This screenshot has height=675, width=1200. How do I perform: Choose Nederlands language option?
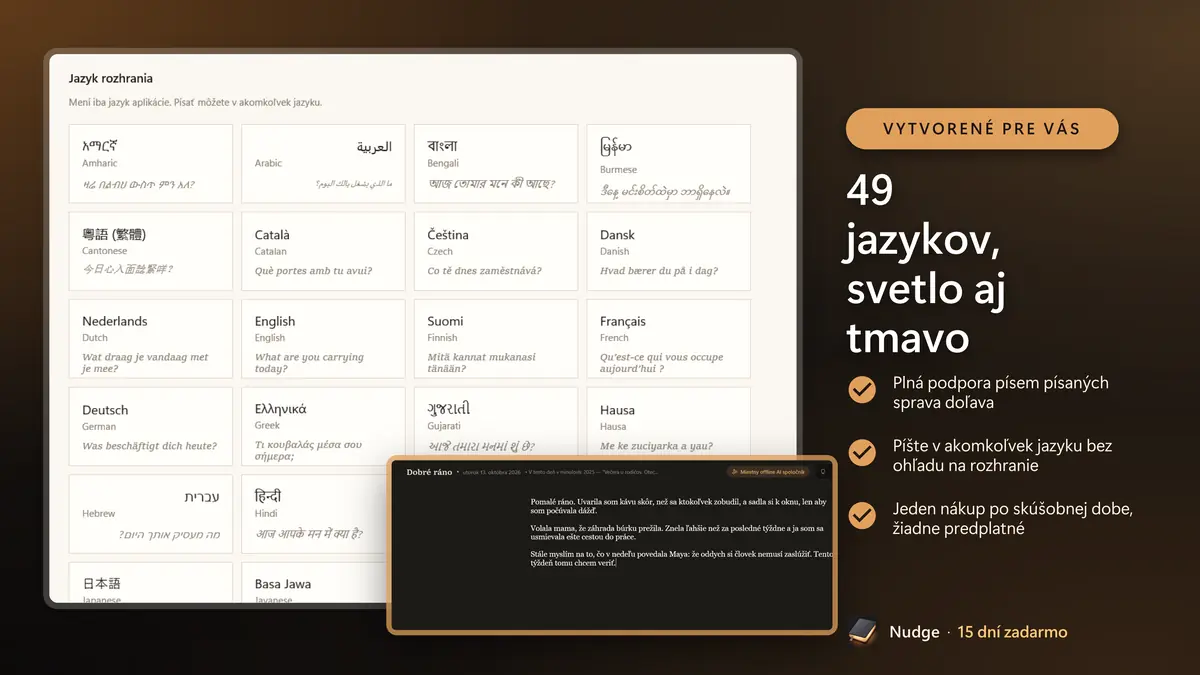[x=151, y=339]
